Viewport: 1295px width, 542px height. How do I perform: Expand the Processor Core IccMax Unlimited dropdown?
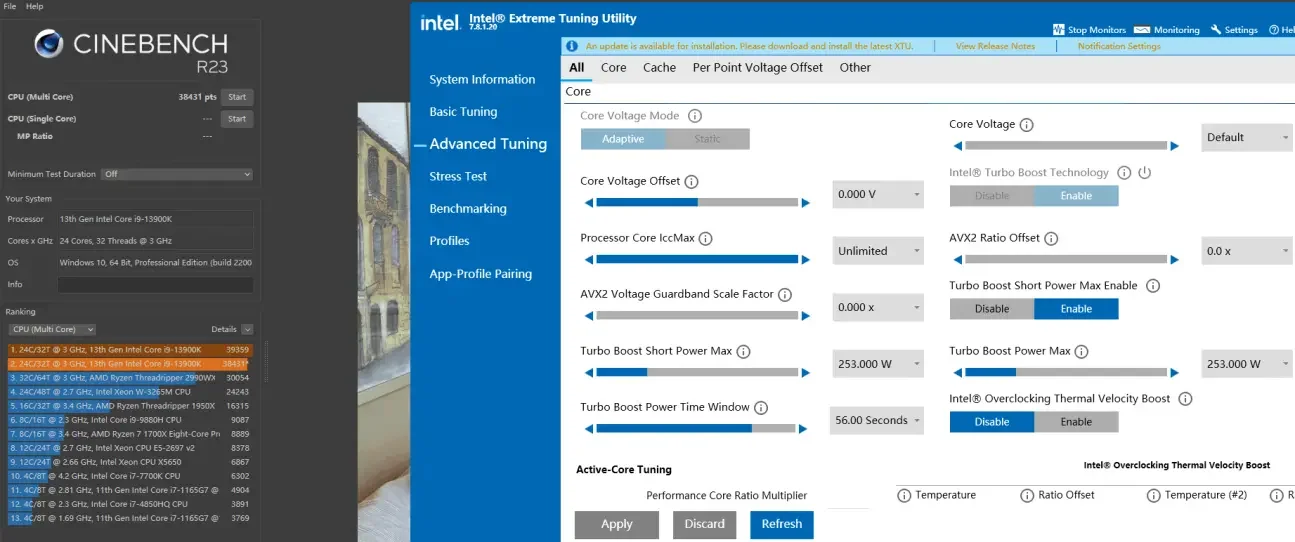pyautogui.click(x=878, y=251)
